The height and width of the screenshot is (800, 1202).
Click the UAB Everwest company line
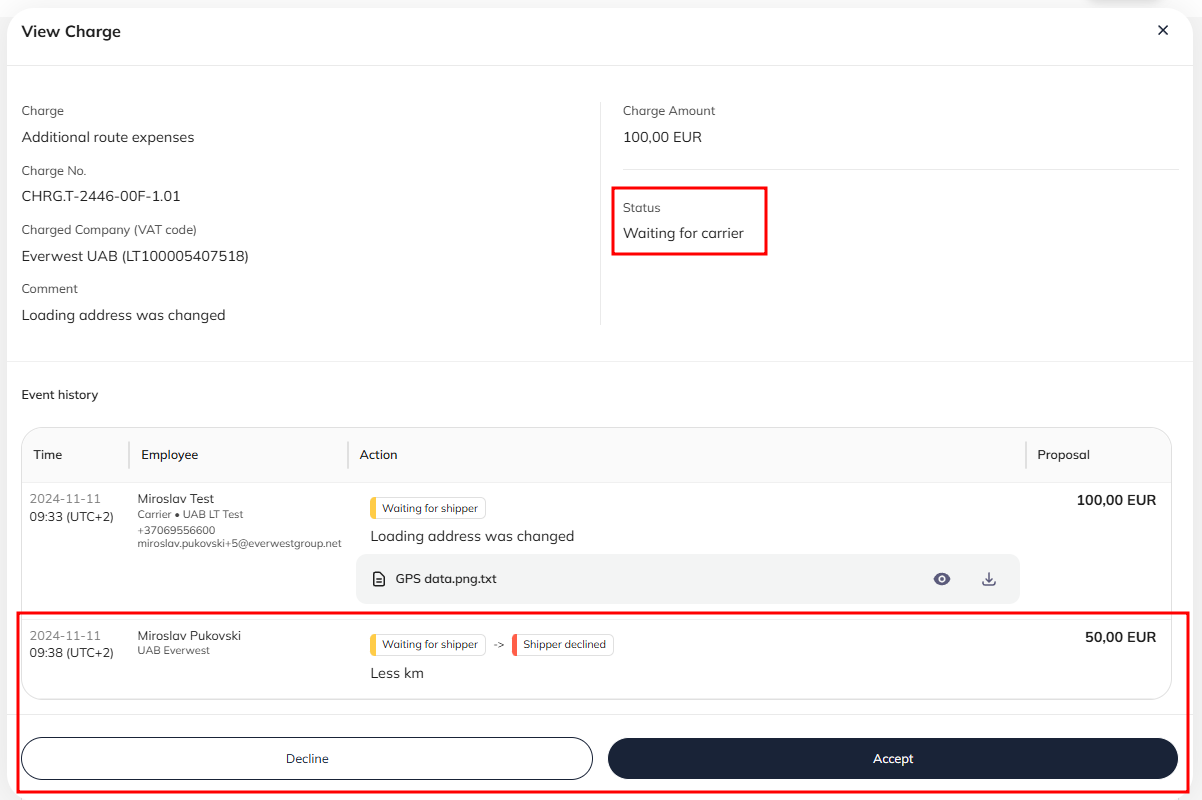(174, 651)
